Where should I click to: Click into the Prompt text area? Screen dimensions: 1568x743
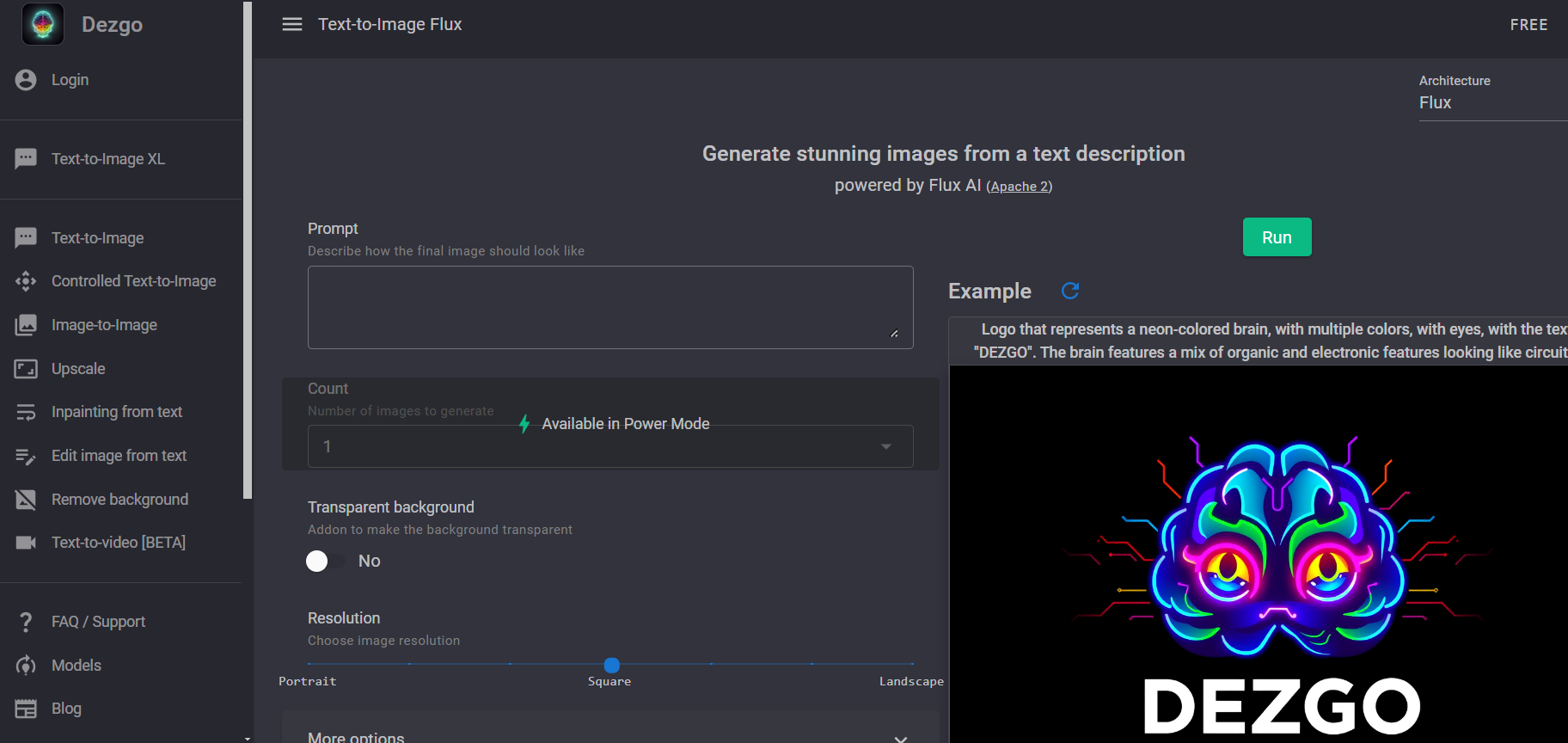[x=610, y=307]
